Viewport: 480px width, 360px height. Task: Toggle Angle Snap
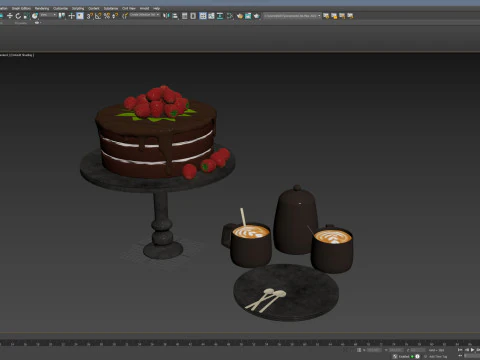pos(98,16)
